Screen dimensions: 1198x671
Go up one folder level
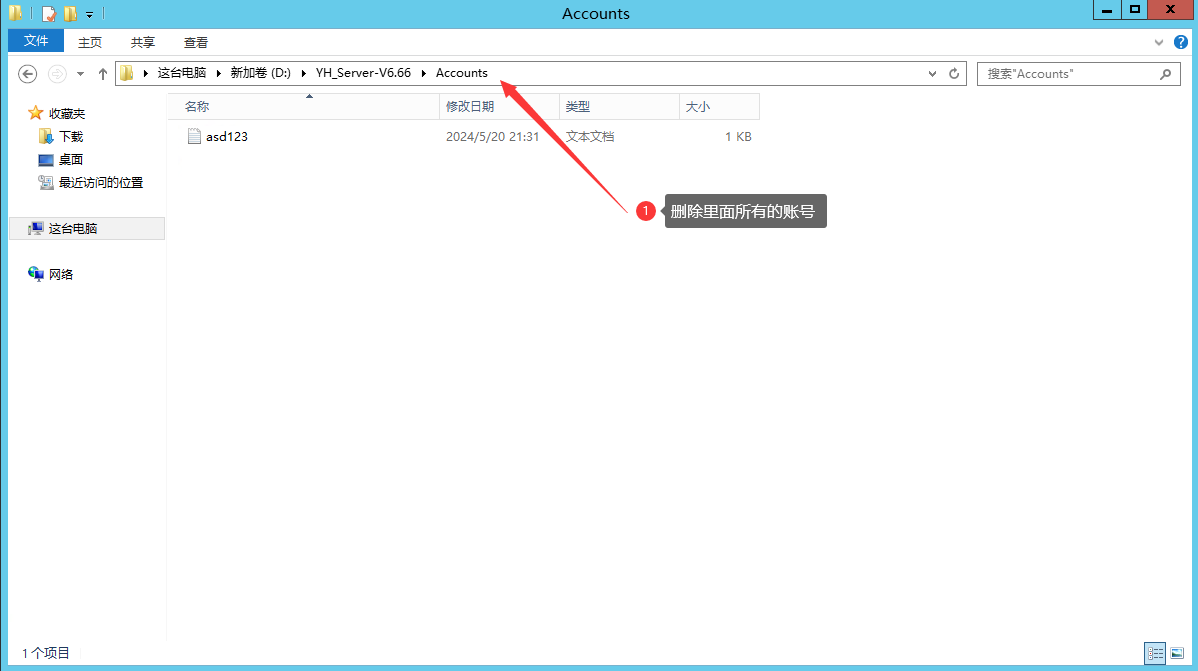pos(102,74)
